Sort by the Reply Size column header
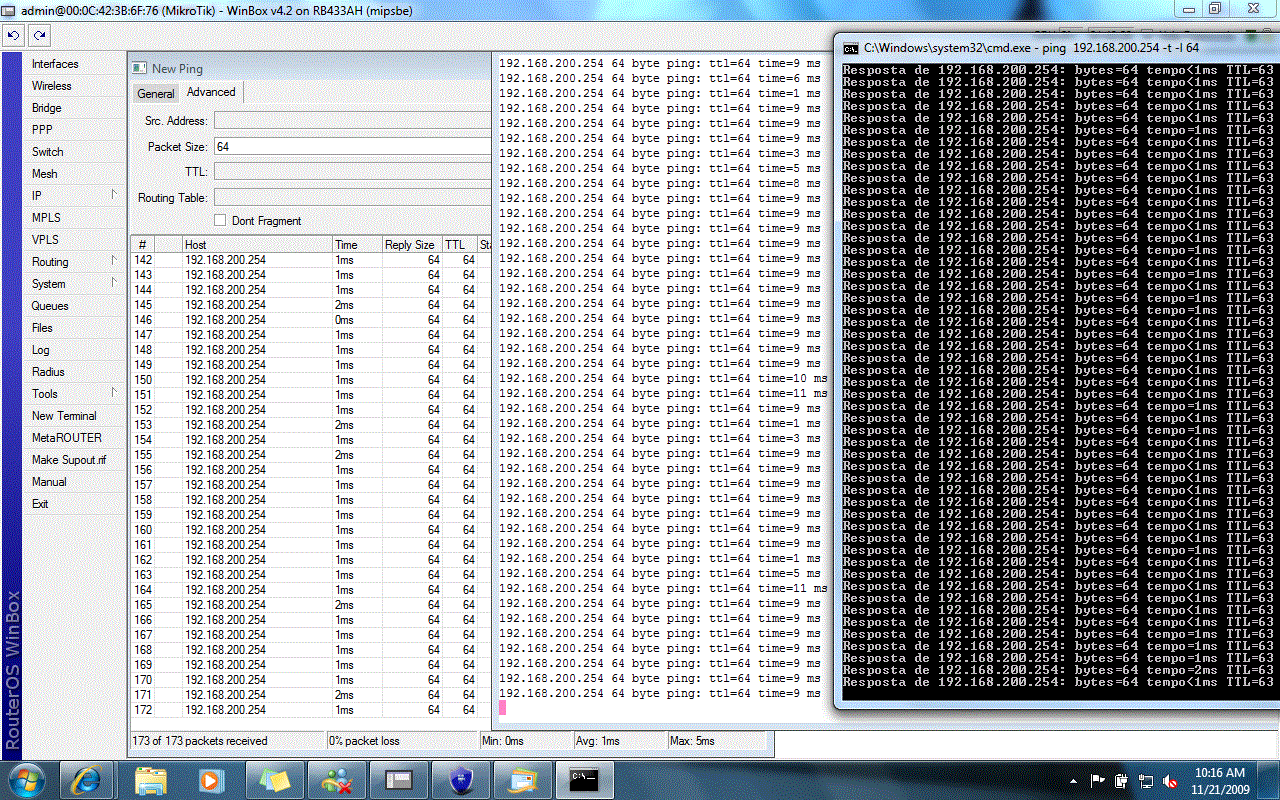This screenshot has height=800, width=1280. [x=412, y=245]
